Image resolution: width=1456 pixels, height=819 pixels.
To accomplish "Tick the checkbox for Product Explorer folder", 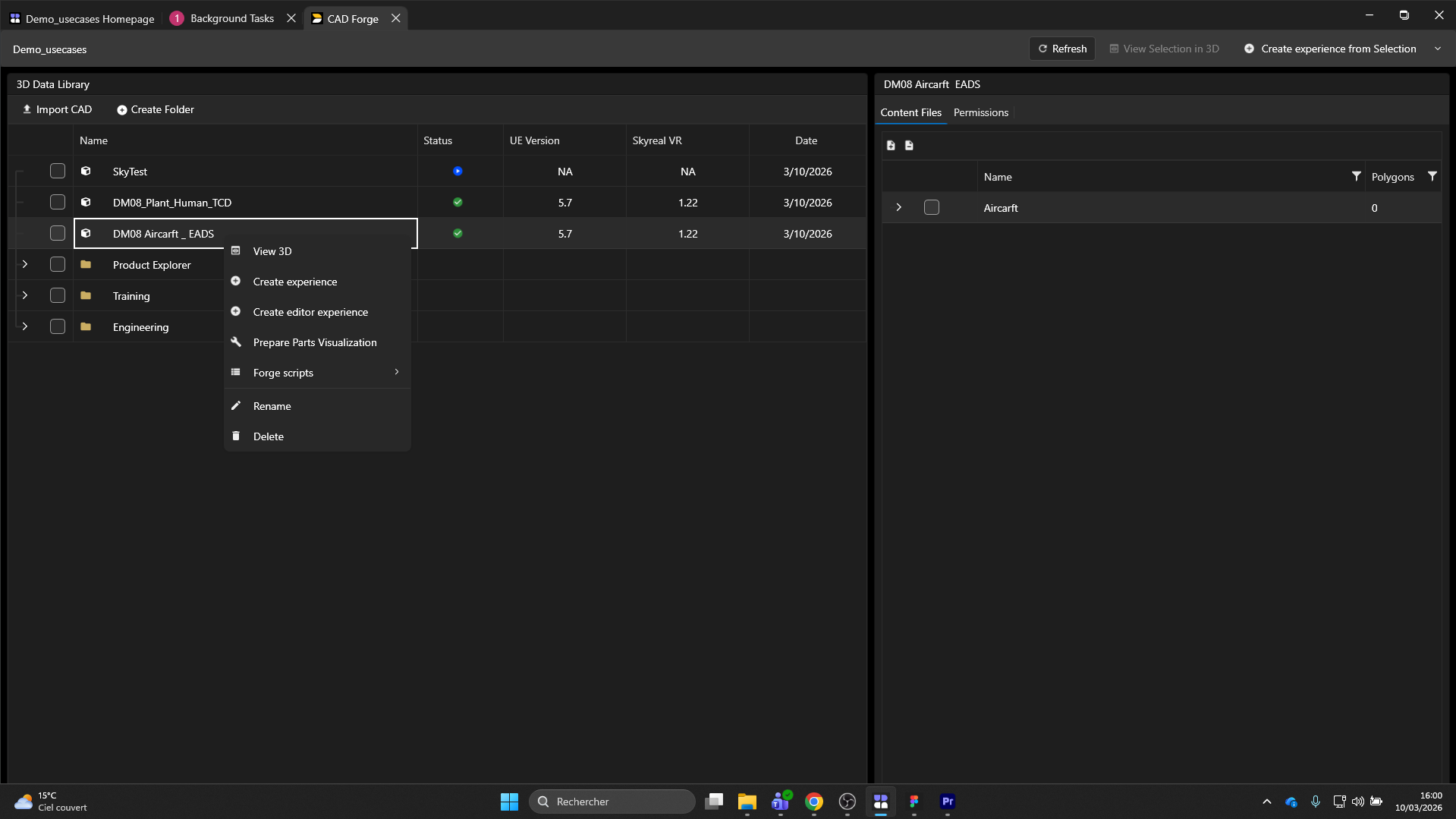I will point(58,265).
